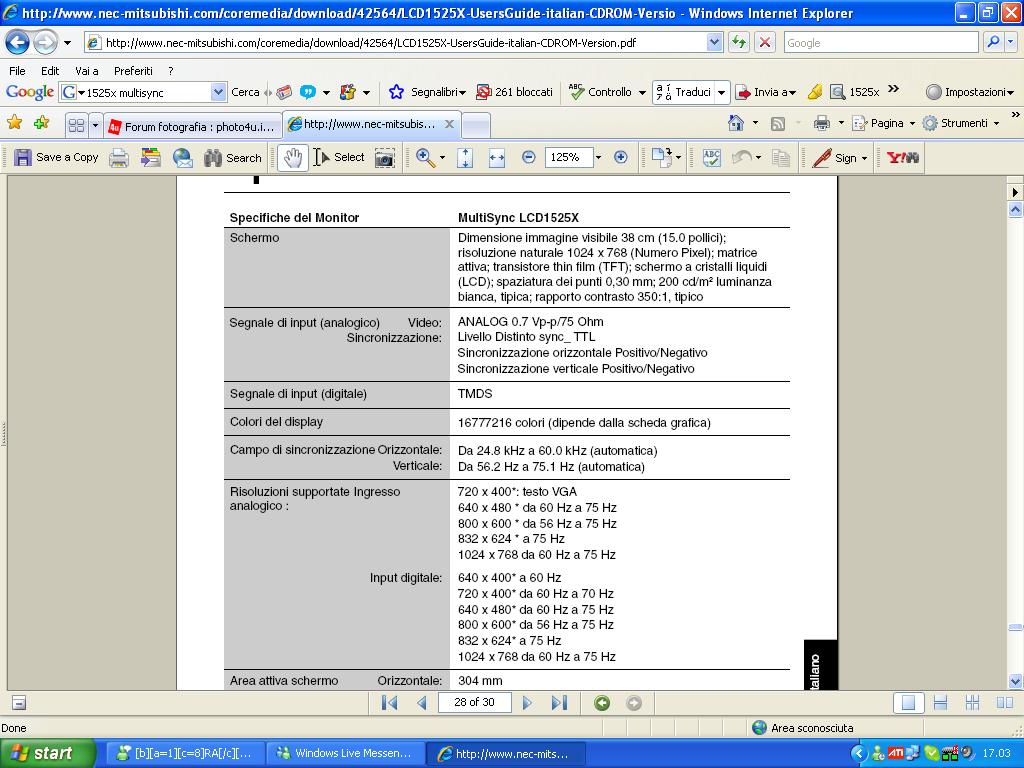
Task: Click the Refresh page icon
Action: point(739,43)
